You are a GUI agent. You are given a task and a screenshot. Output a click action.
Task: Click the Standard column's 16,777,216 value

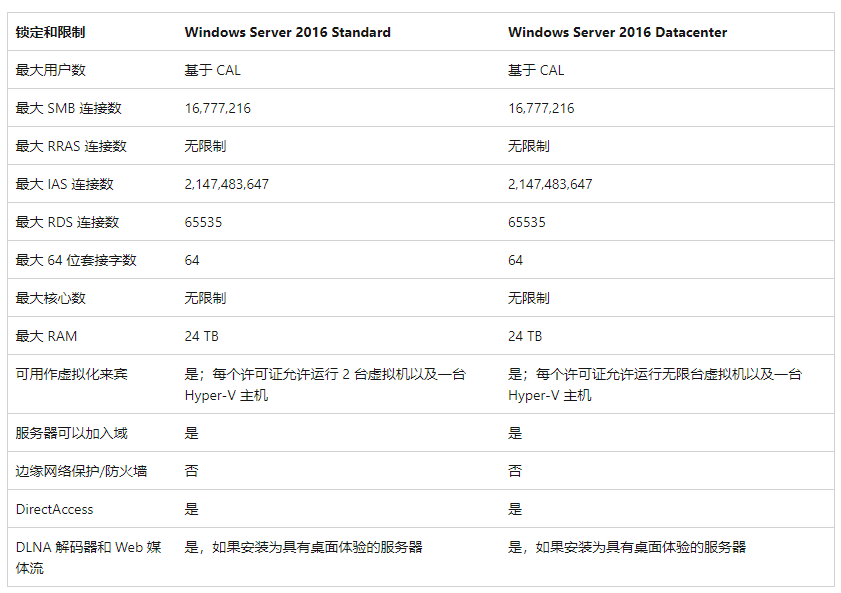point(218,108)
